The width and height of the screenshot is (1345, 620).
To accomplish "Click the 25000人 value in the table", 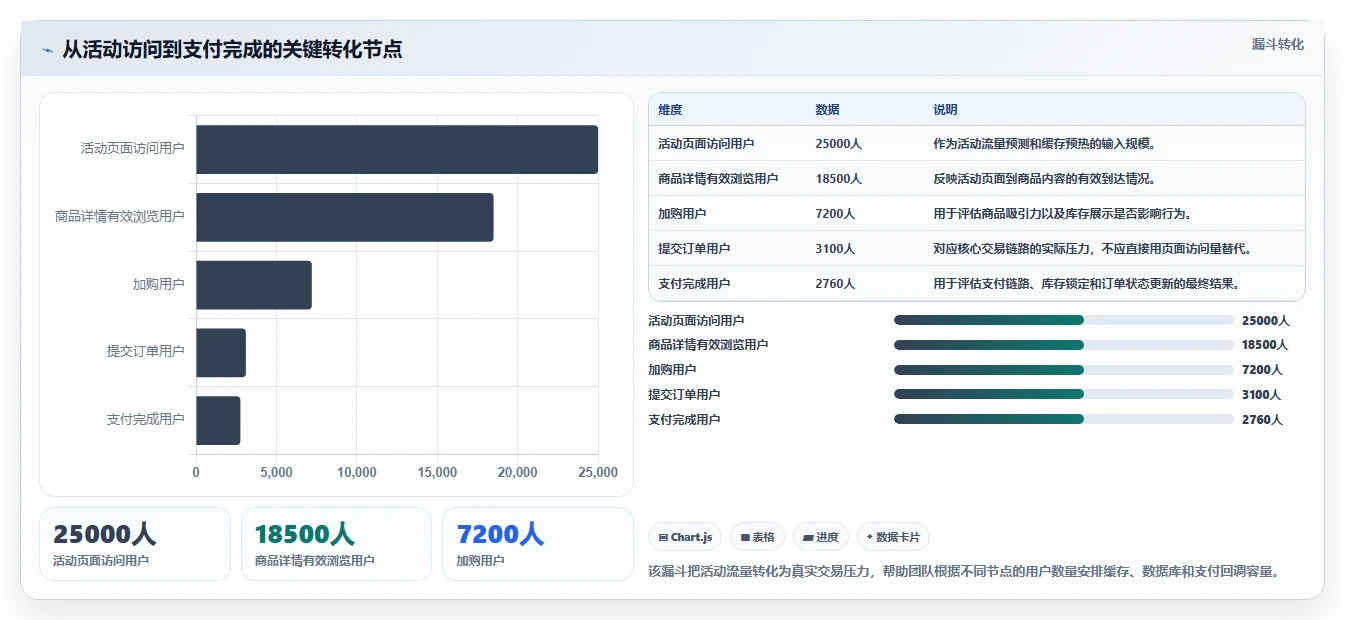I will [838, 144].
